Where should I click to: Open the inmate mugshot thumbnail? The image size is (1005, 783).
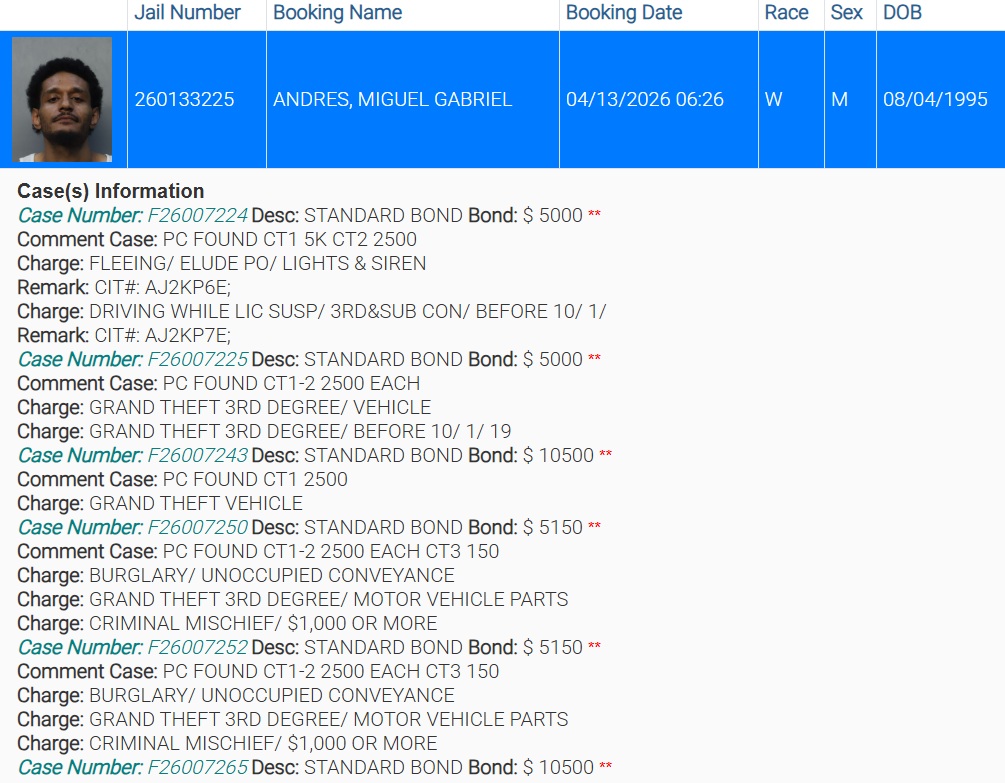pos(62,99)
